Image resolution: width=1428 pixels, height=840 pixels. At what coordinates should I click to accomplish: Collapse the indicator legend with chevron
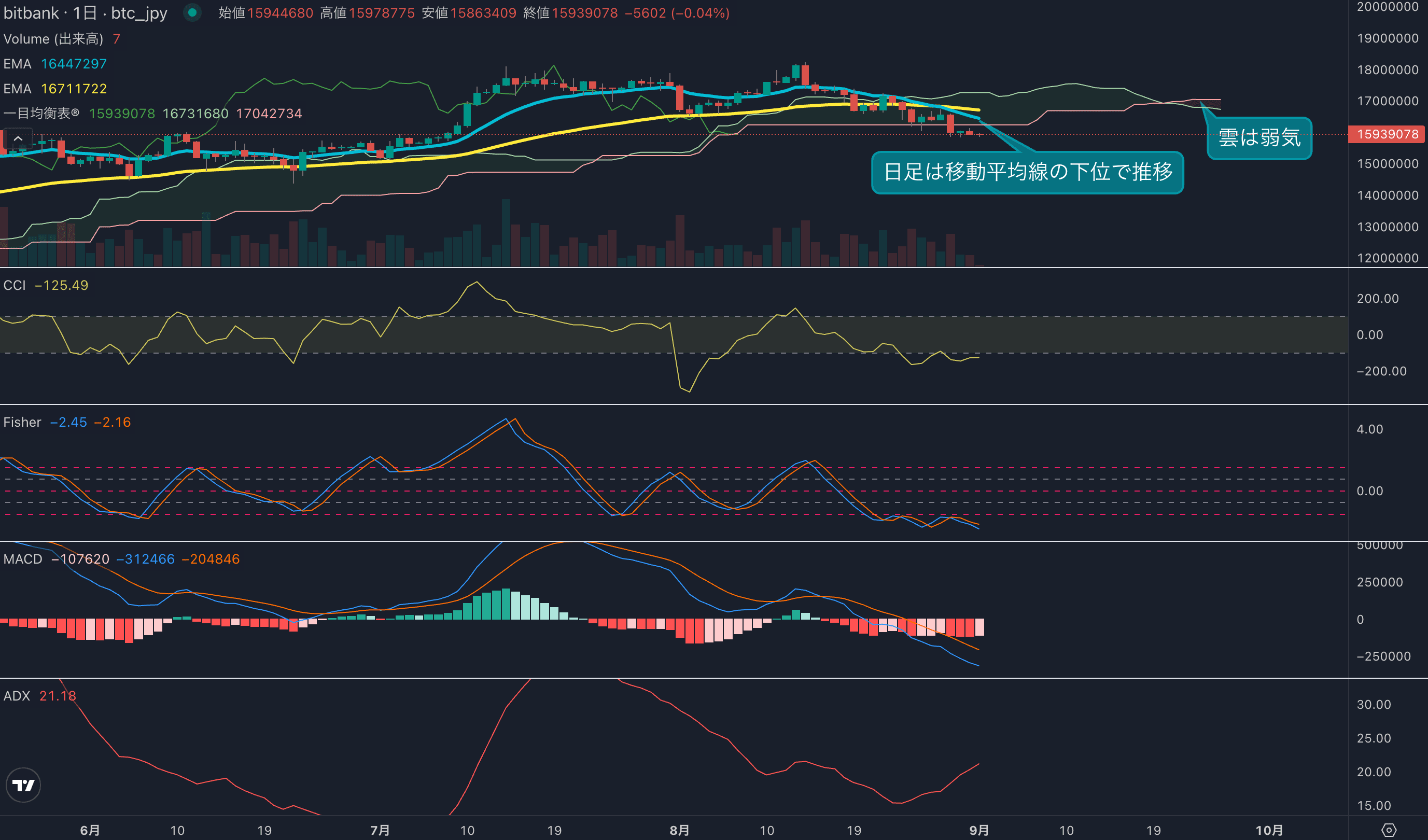[18, 138]
